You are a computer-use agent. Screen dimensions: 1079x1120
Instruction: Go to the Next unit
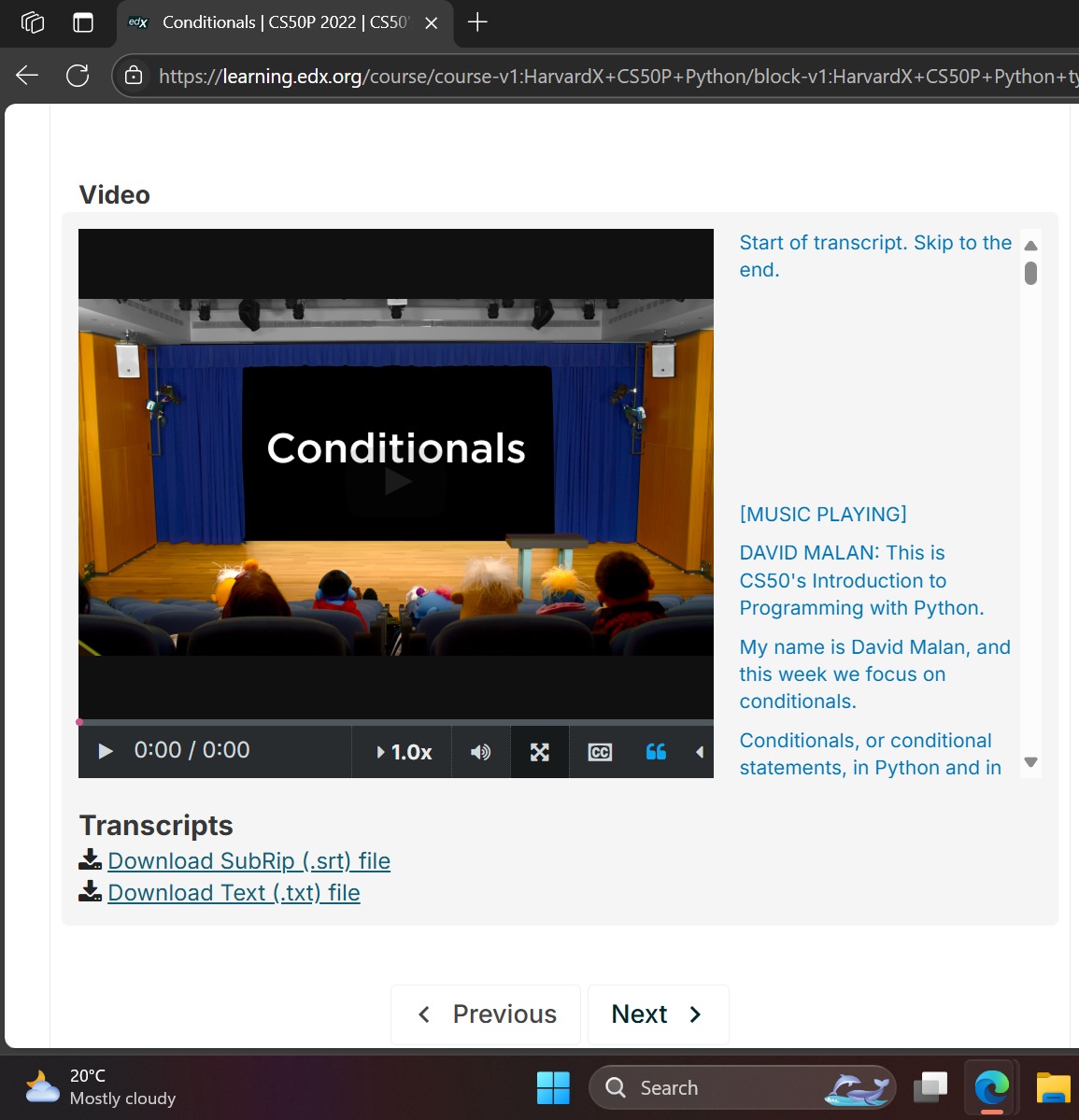(658, 1014)
